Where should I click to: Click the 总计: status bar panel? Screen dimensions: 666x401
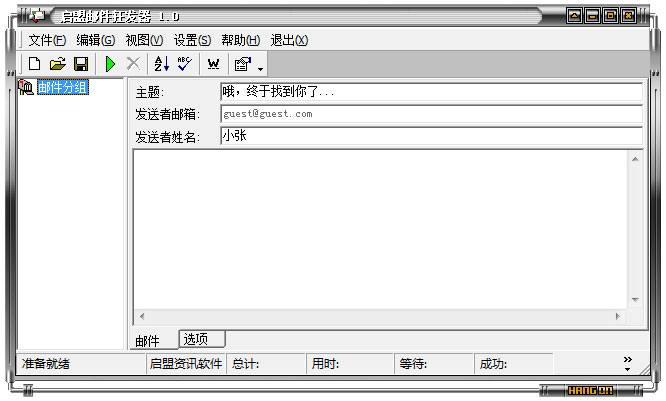pos(266,364)
